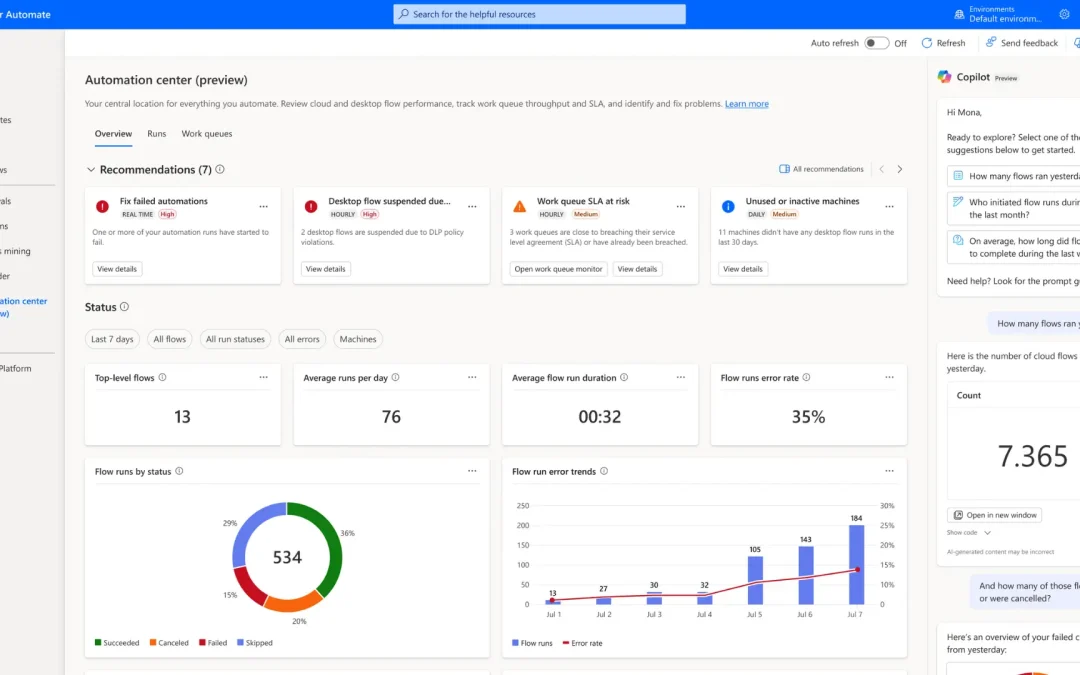
Task: Click info icon next to Flow run error trends
Action: (x=604, y=471)
